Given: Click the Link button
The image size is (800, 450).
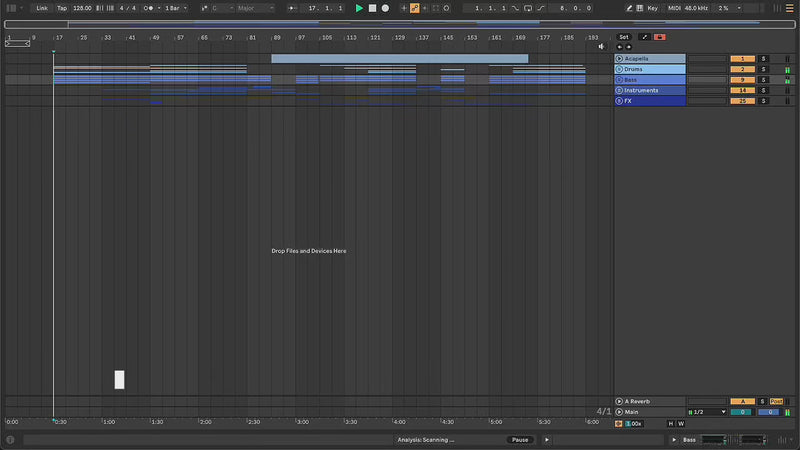Looking at the screenshot, I should click(42, 8).
